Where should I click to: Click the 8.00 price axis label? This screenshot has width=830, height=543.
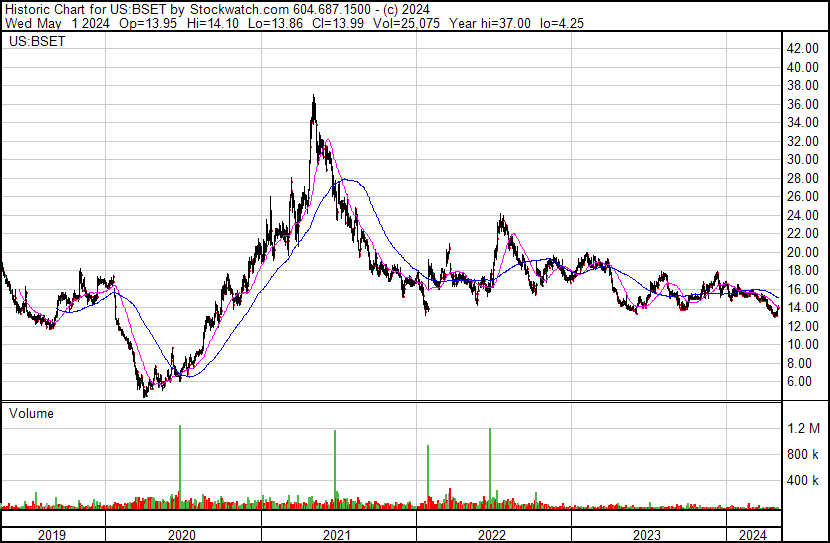(x=799, y=364)
